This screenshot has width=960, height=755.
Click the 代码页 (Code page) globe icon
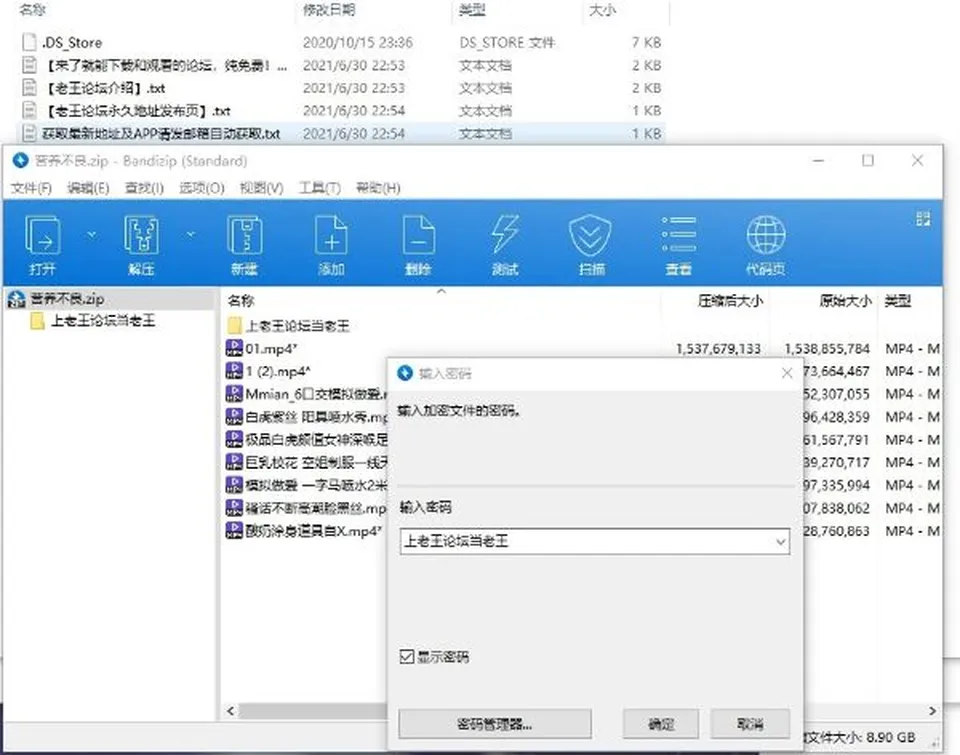(765, 235)
